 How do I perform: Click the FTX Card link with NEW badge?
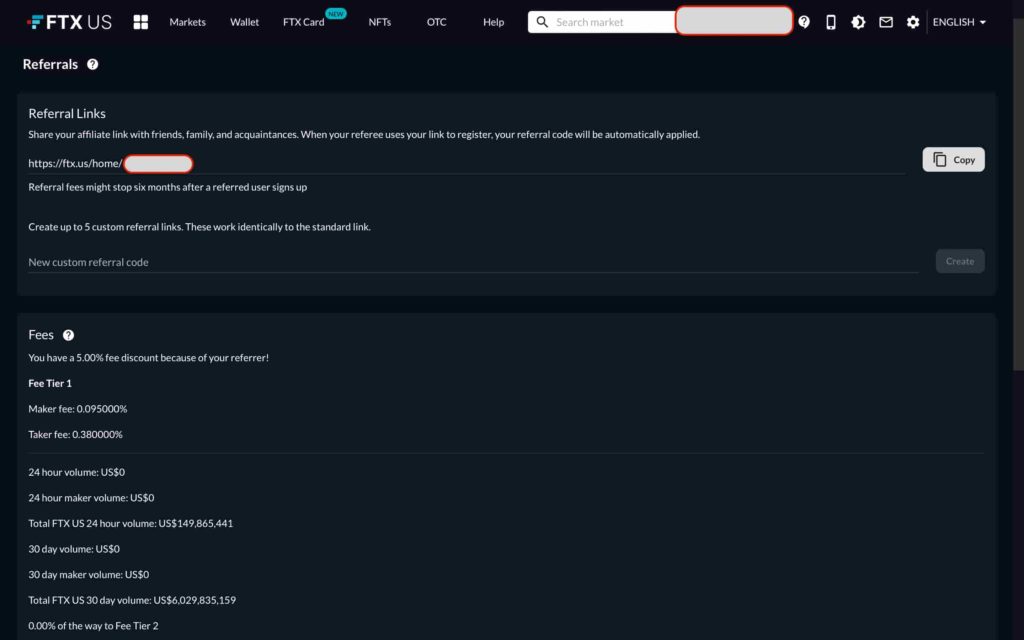tap(303, 21)
